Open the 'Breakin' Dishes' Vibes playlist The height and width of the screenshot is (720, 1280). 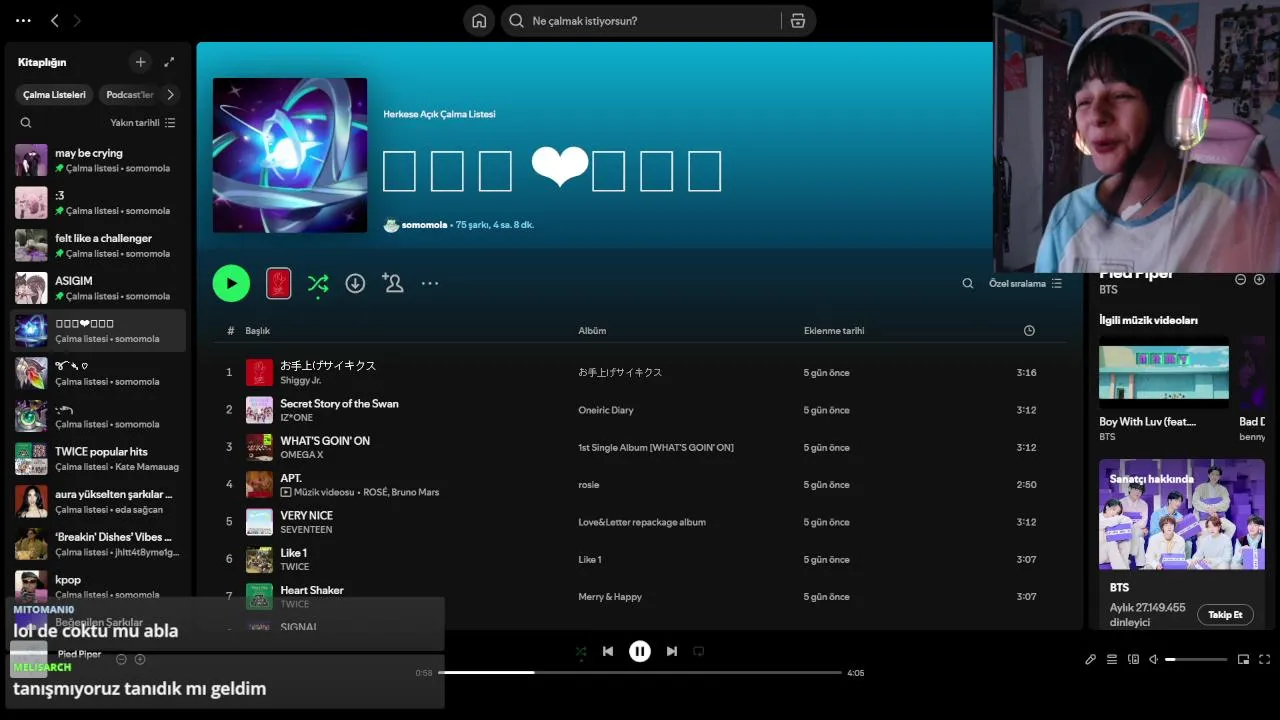click(98, 544)
